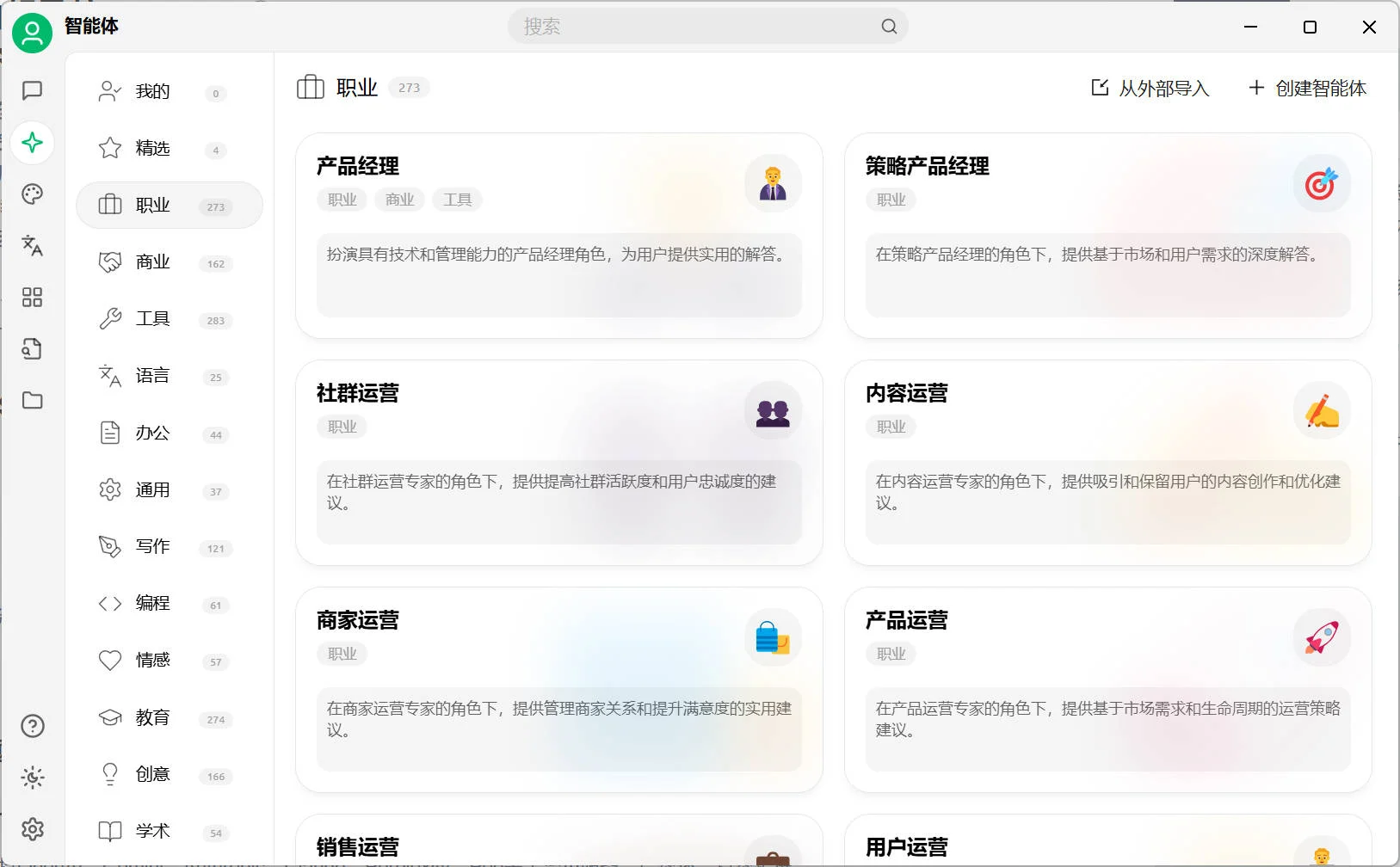The height and width of the screenshot is (867, 1400).
Task: Open the files folder icon in left rail
Action: pyautogui.click(x=32, y=400)
